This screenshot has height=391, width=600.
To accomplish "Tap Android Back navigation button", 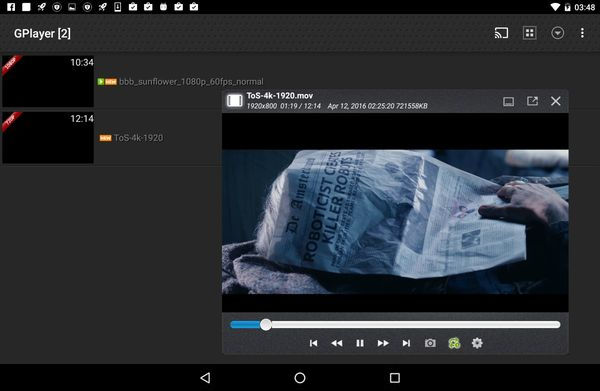I will tap(205, 378).
